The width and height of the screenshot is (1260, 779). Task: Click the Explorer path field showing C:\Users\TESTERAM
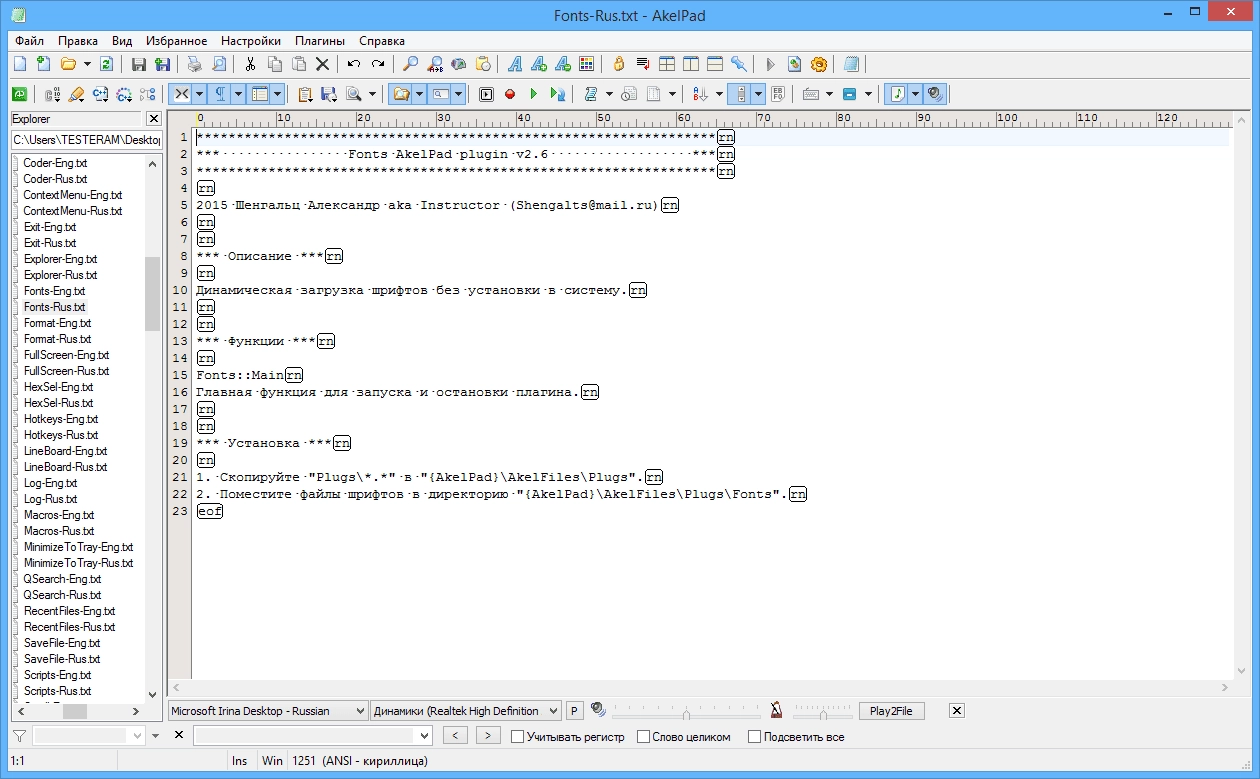pyautogui.click(x=87, y=140)
